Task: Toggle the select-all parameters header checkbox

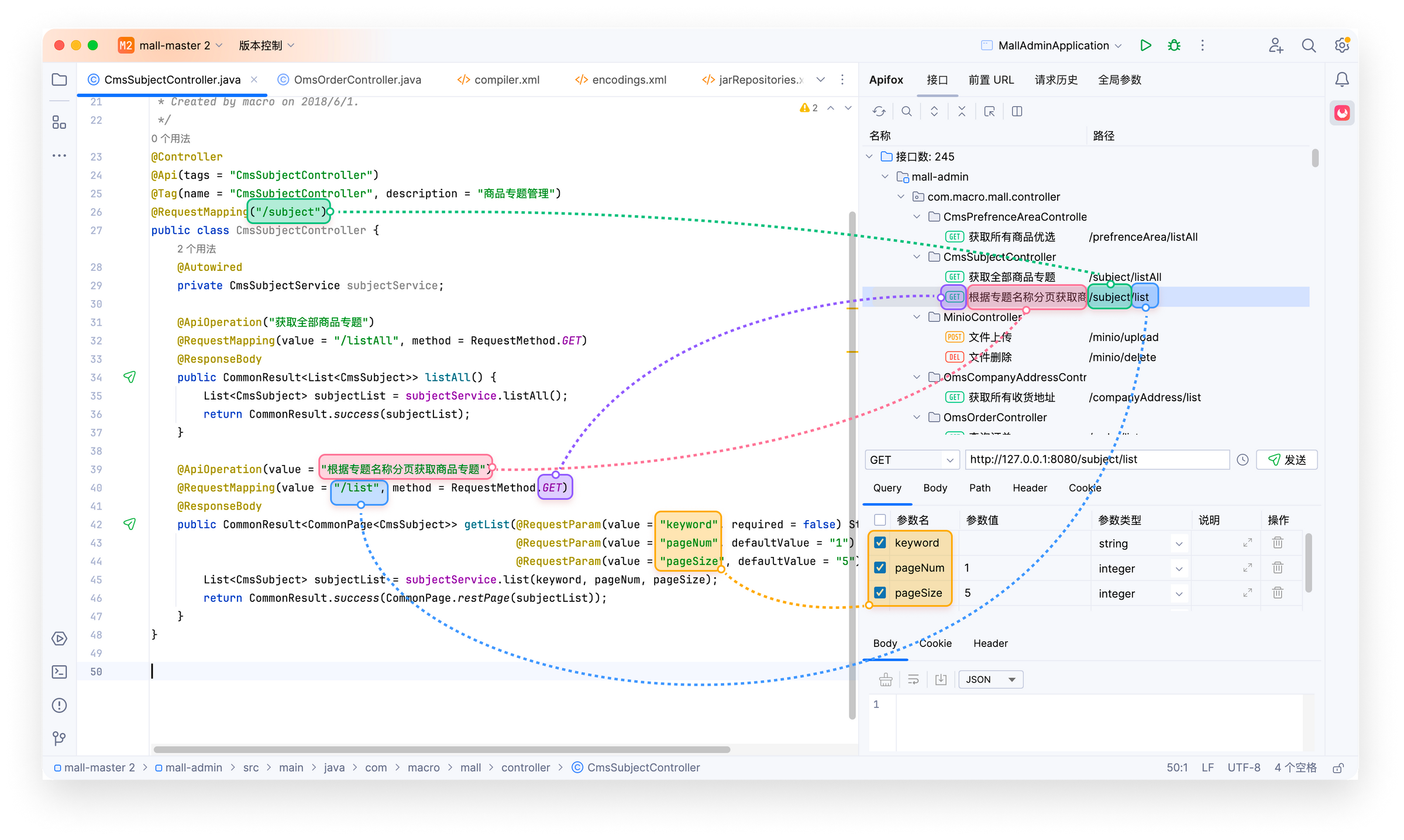Action: (x=880, y=520)
